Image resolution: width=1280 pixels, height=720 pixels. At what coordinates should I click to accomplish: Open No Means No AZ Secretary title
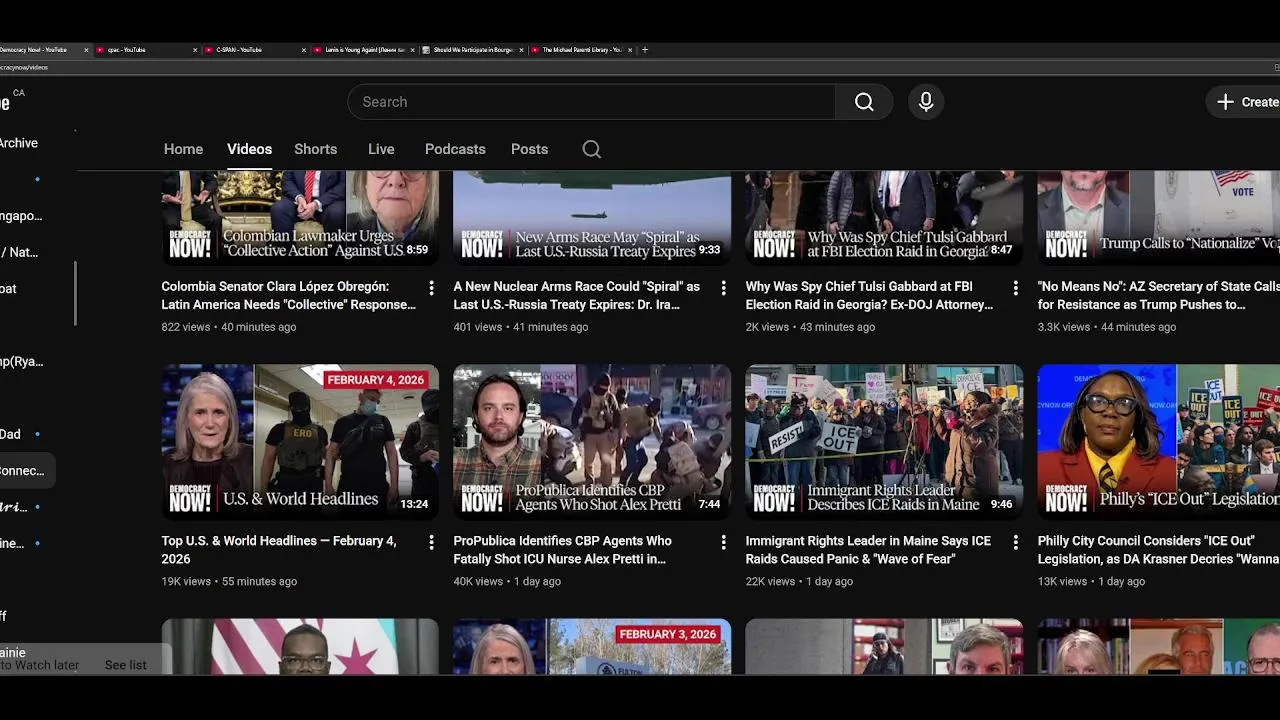click(x=1159, y=295)
